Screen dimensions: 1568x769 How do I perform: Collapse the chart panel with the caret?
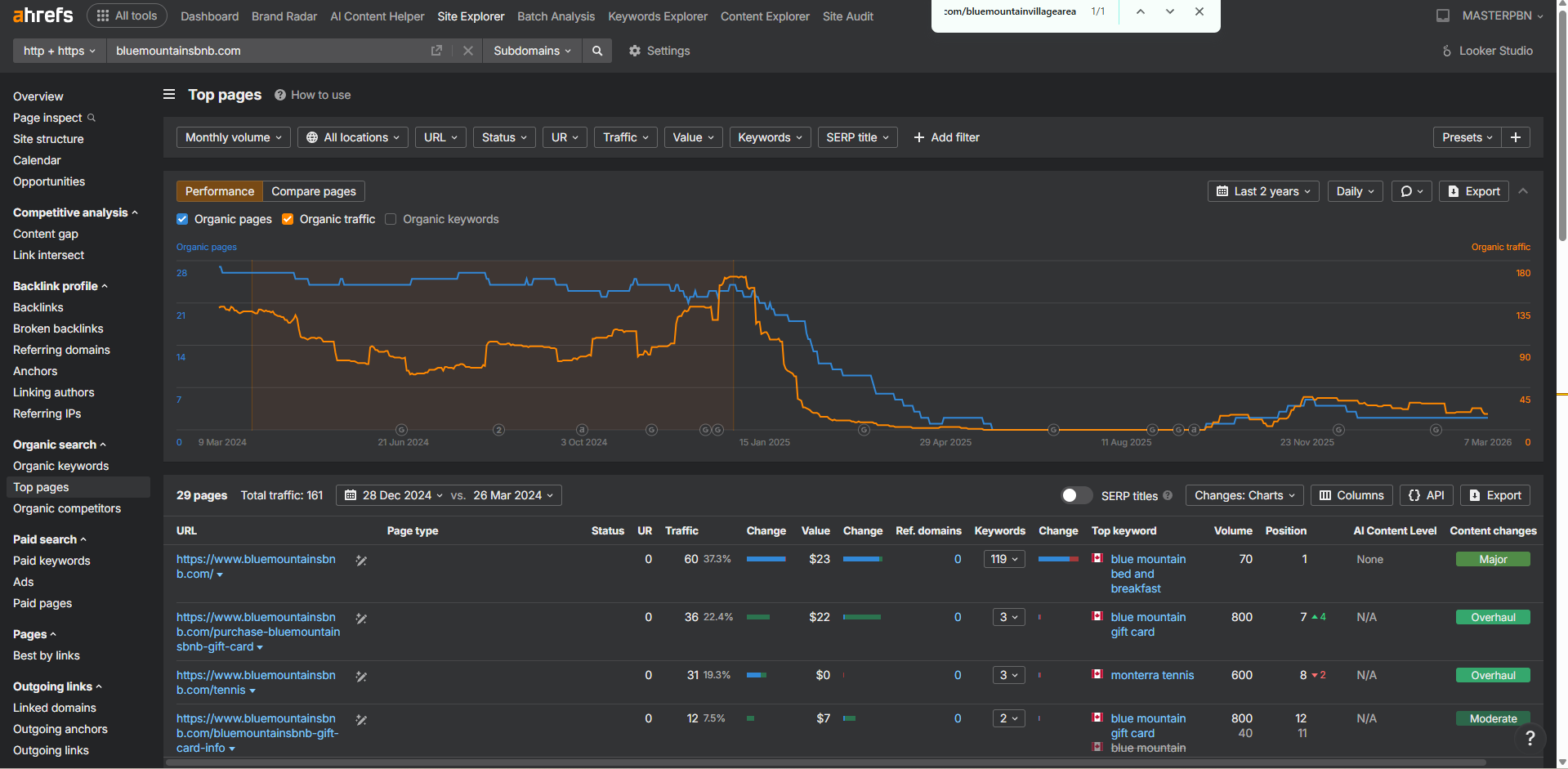tap(1523, 191)
